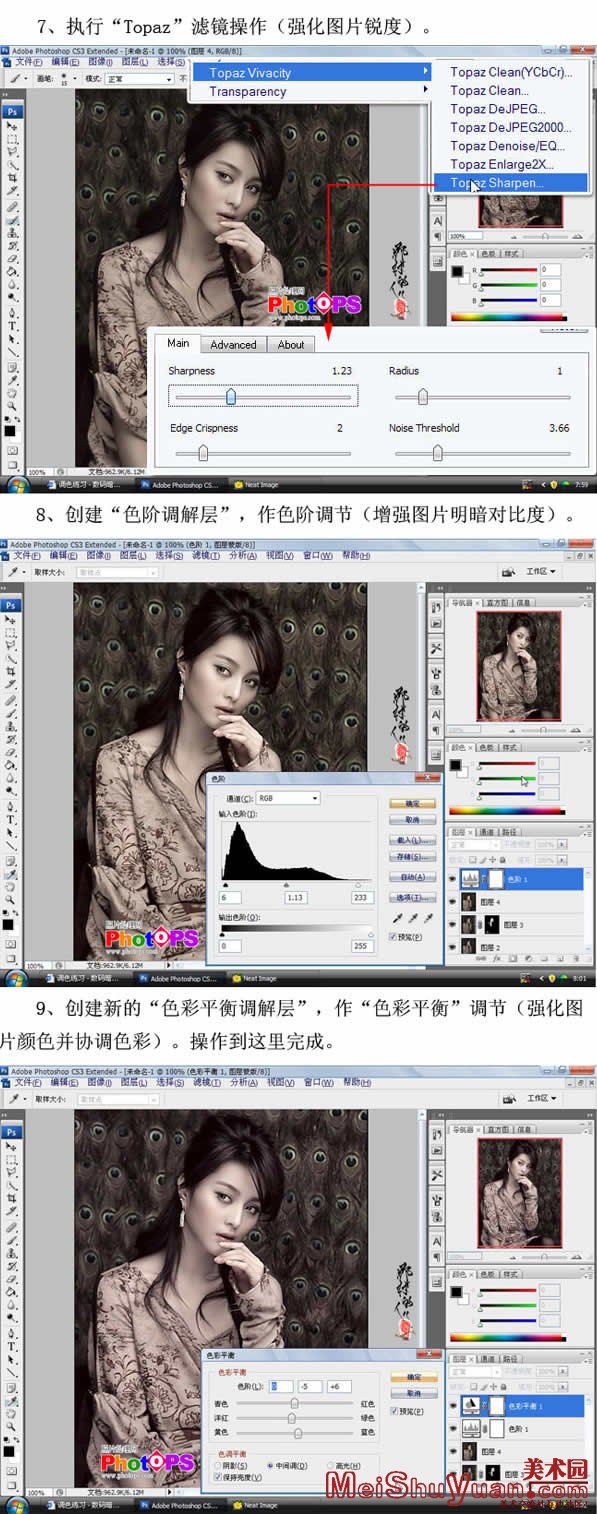Click the gray-point eyedropper in Levels dialog
This screenshot has width=597, height=1514.
click(x=413, y=917)
